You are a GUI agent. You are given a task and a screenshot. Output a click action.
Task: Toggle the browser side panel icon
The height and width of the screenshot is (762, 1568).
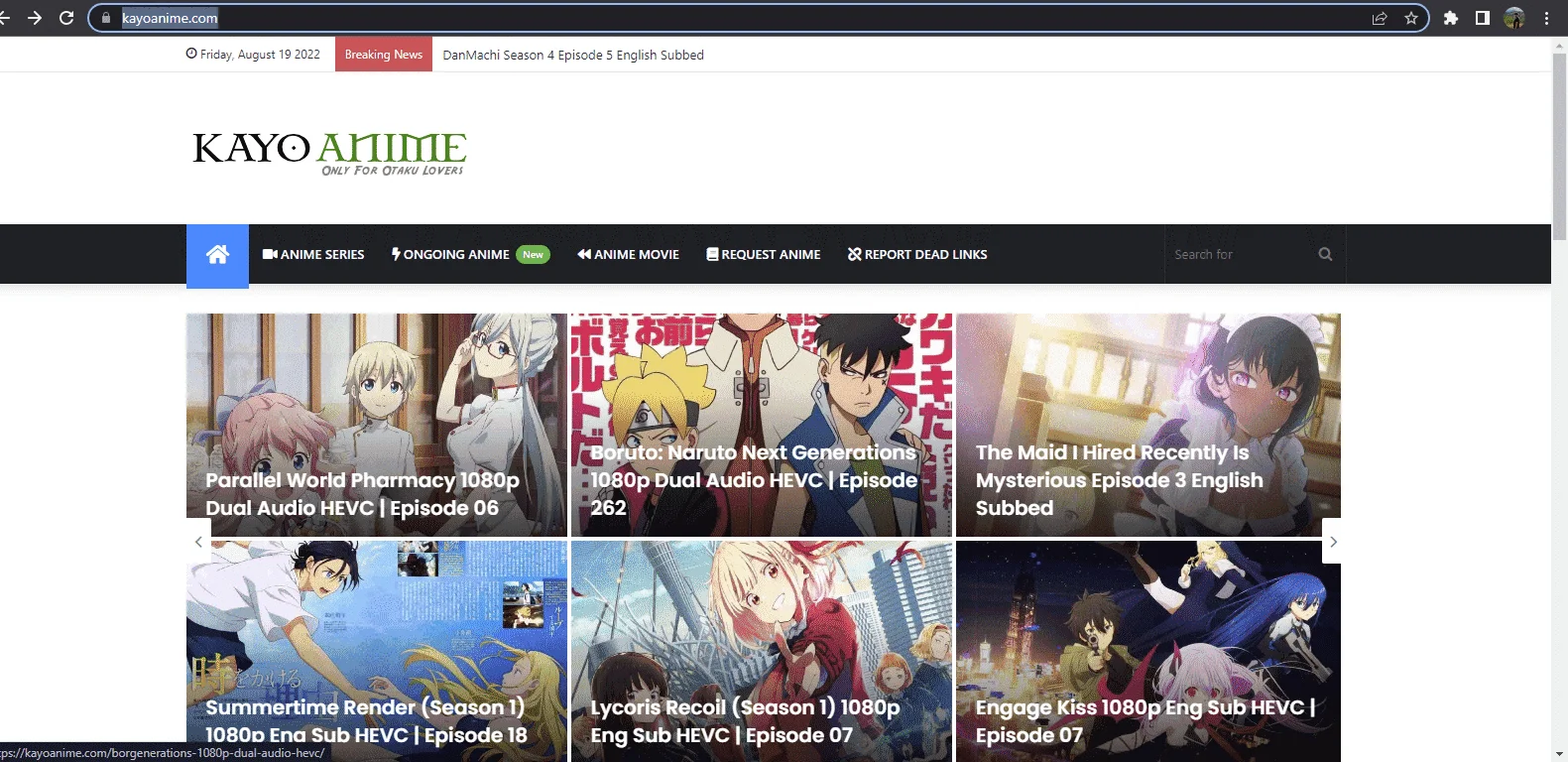(1483, 18)
